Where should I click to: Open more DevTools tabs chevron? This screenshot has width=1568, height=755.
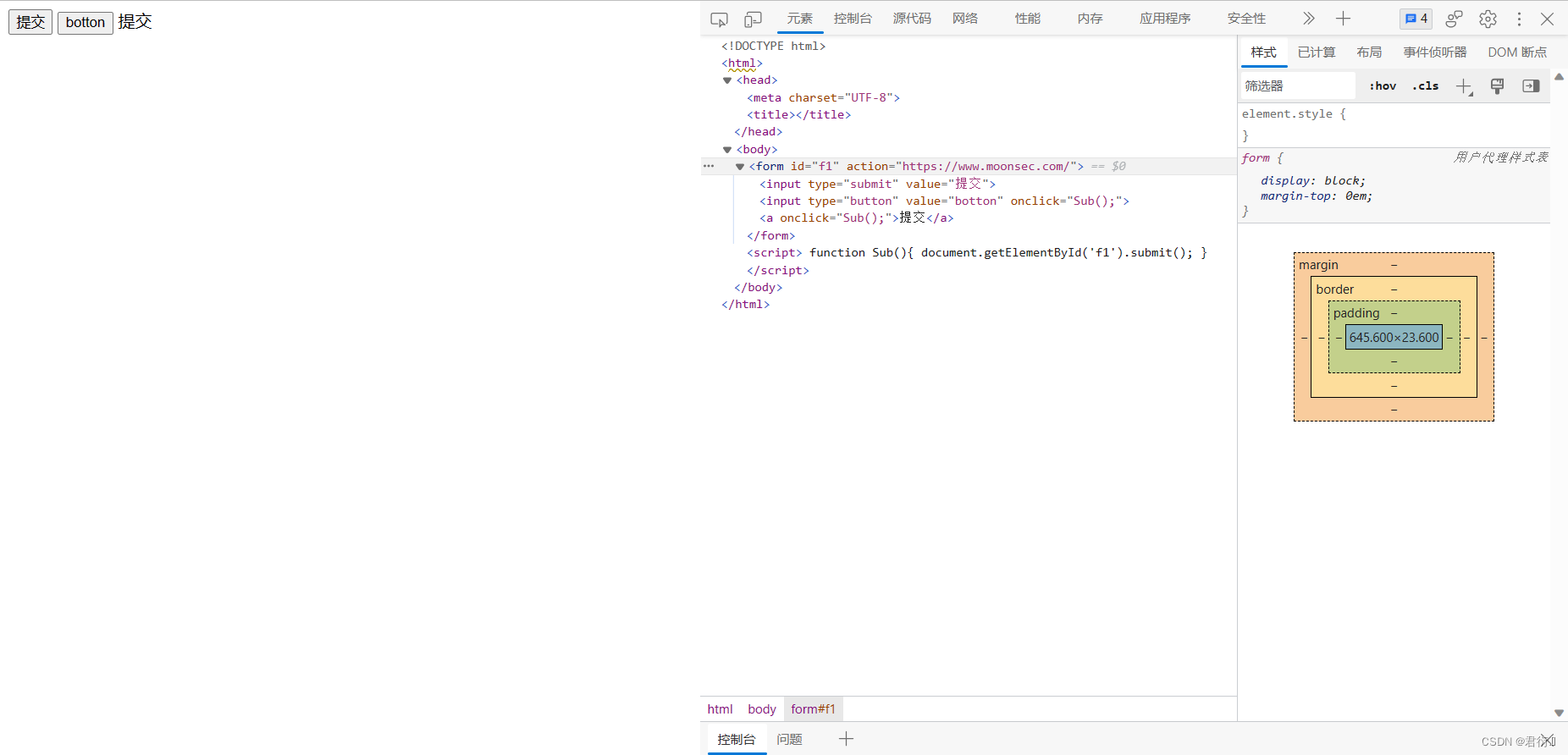click(1309, 19)
